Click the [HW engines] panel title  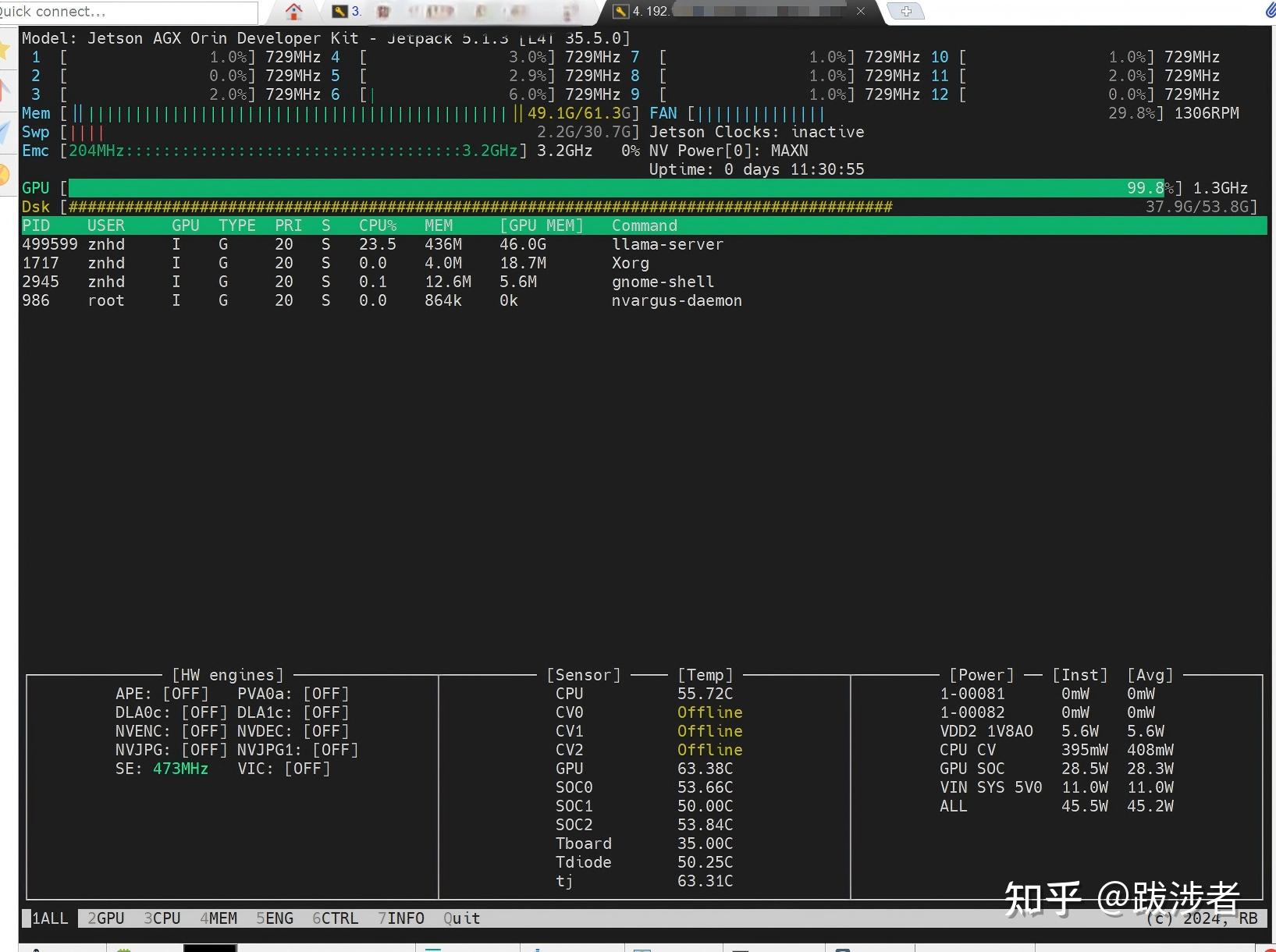point(228,675)
